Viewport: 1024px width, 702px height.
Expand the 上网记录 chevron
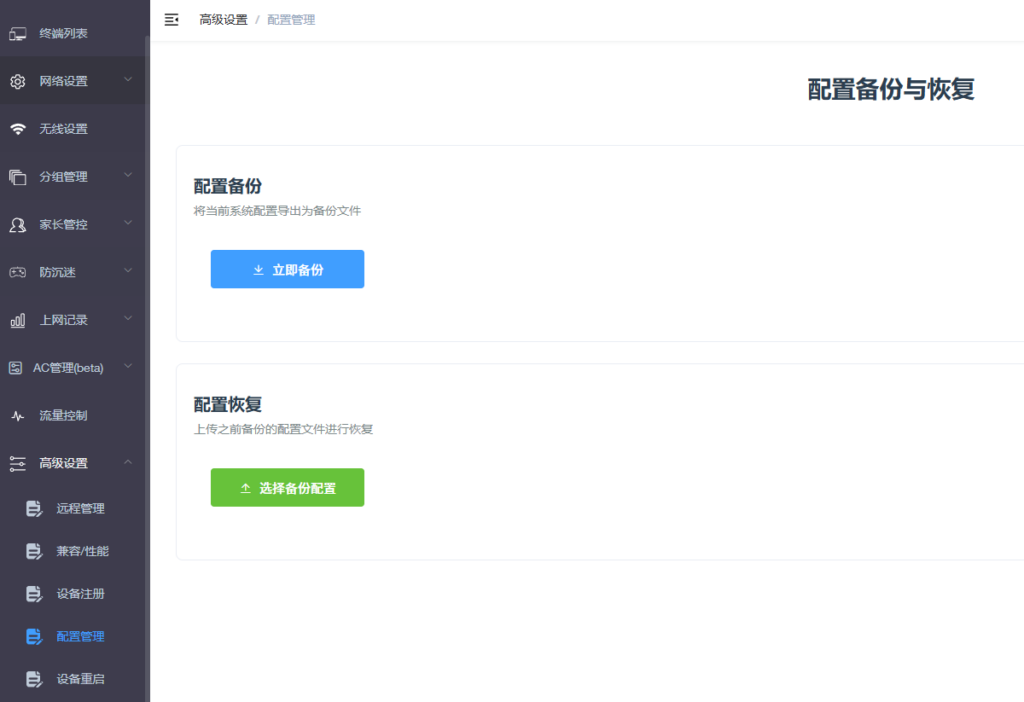point(128,319)
